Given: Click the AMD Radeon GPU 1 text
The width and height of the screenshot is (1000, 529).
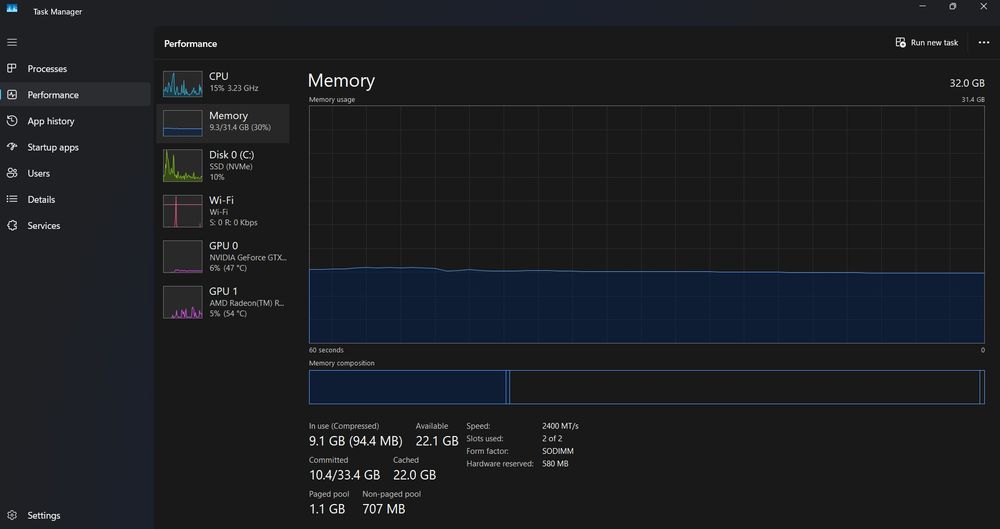Looking at the screenshot, I should coord(247,303).
